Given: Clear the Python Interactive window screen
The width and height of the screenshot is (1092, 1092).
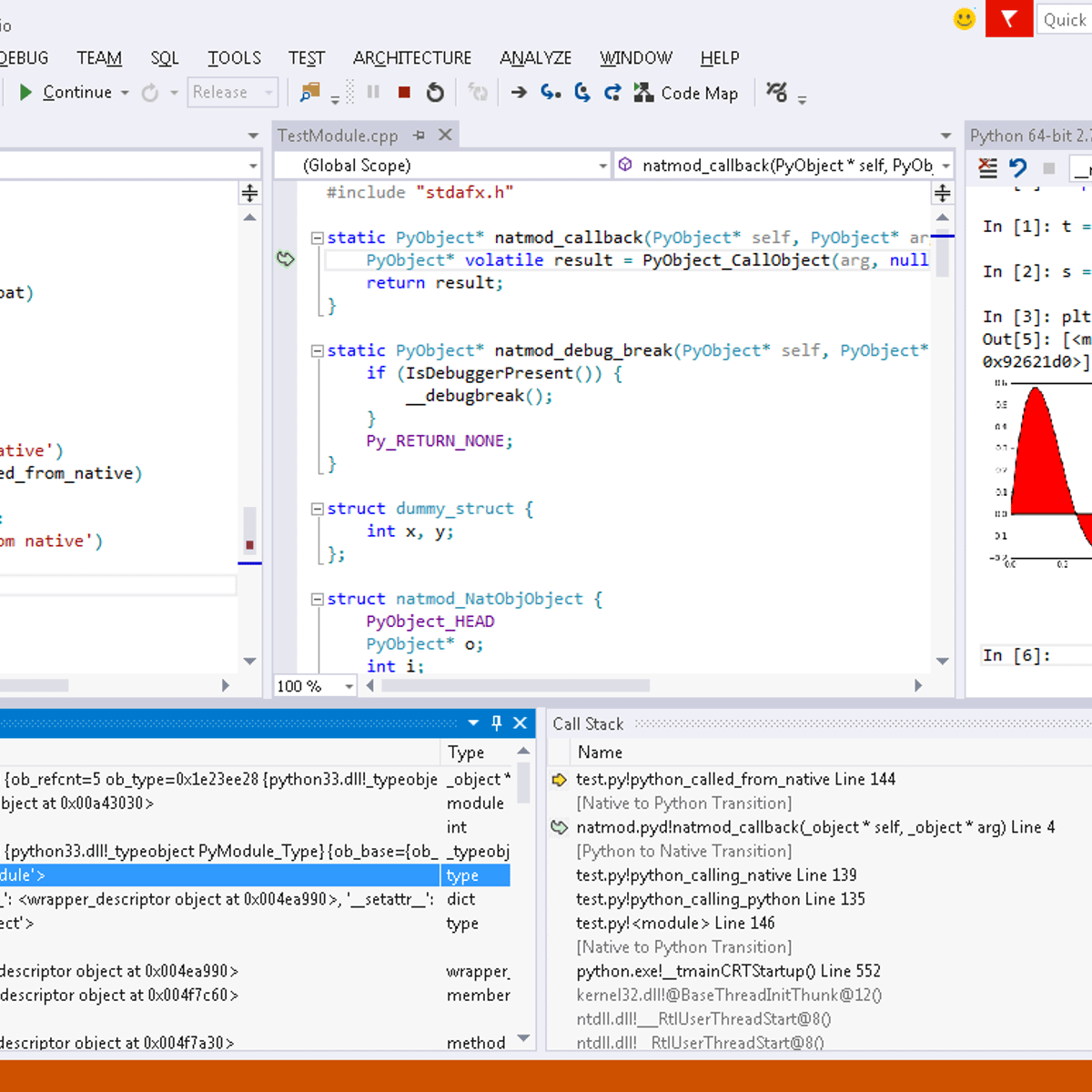Looking at the screenshot, I should tap(987, 167).
